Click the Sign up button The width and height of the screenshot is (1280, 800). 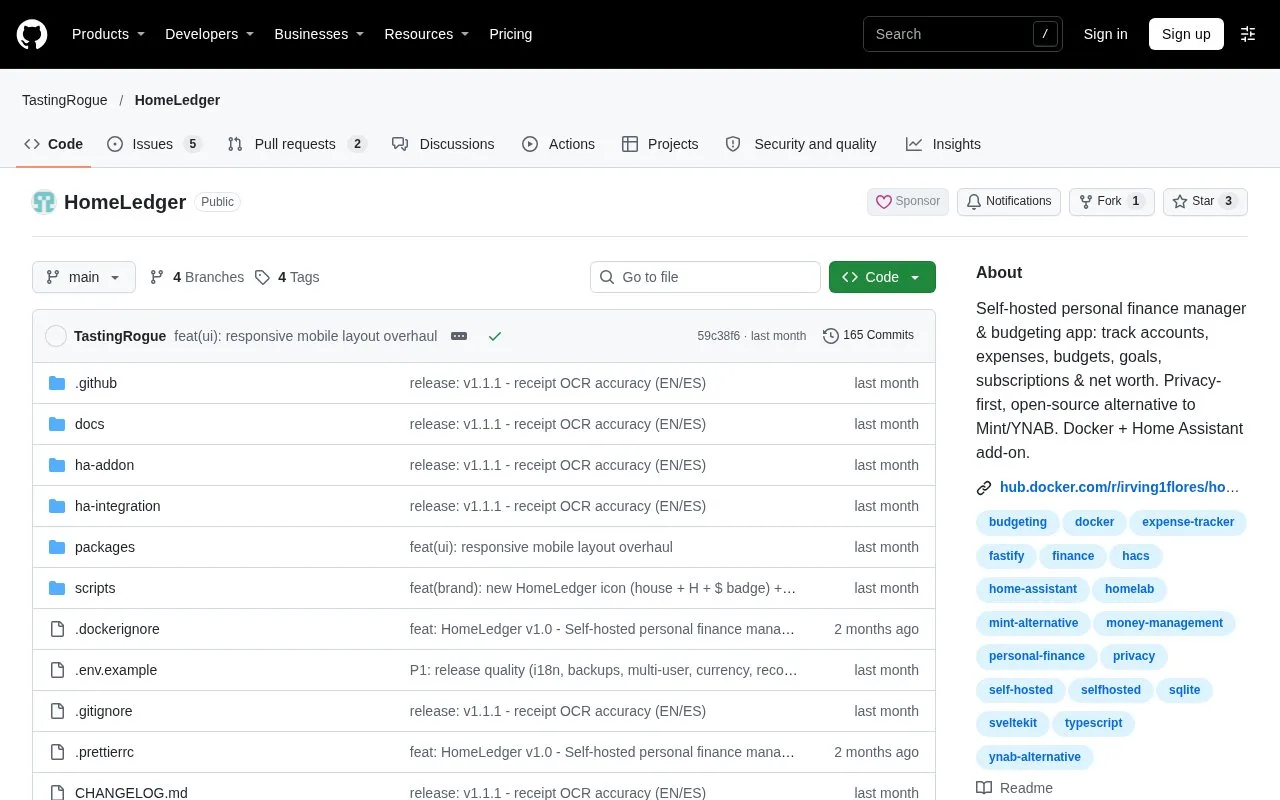[x=1186, y=34]
